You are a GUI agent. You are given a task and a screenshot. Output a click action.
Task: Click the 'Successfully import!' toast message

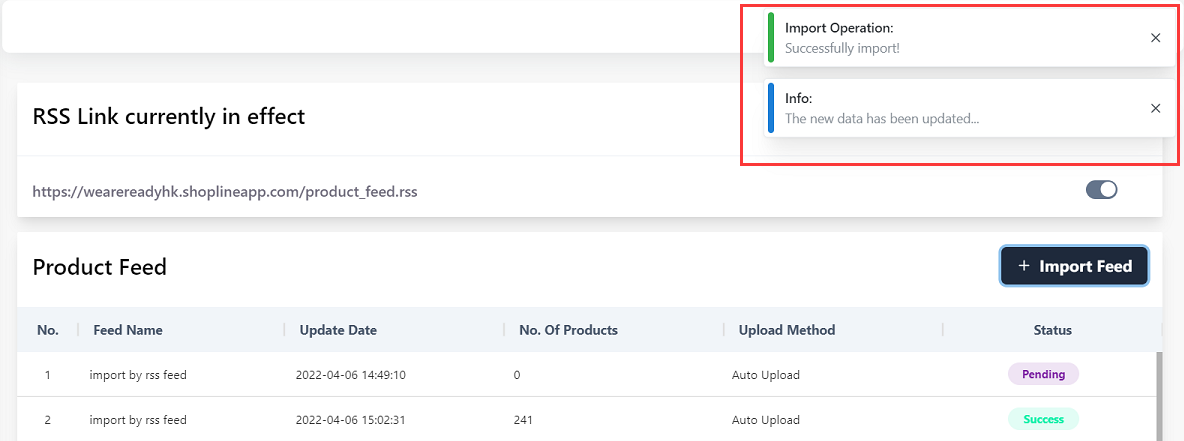click(842, 48)
